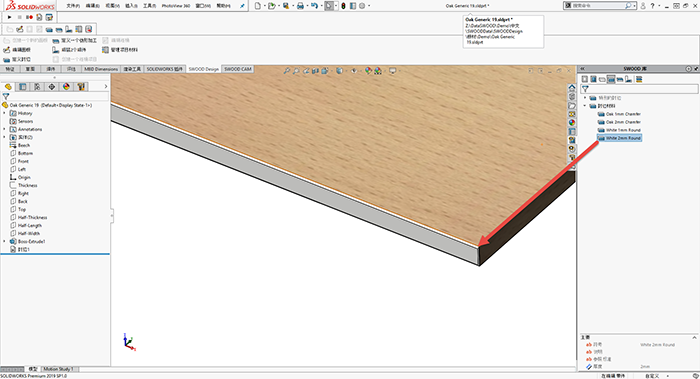Switch to the SWOOD CAM tab

point(238,69)
